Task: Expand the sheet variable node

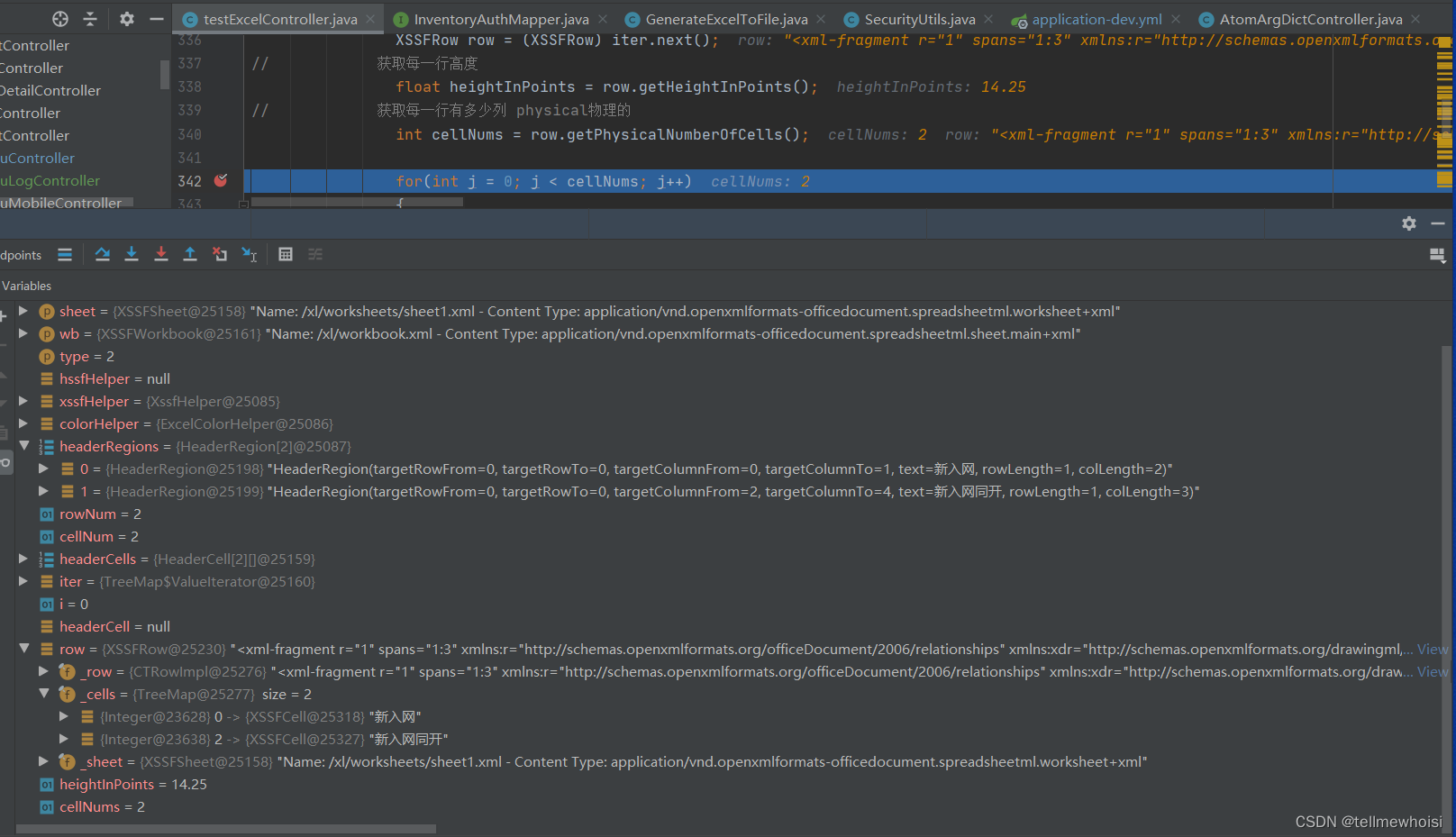Action: 23,311
